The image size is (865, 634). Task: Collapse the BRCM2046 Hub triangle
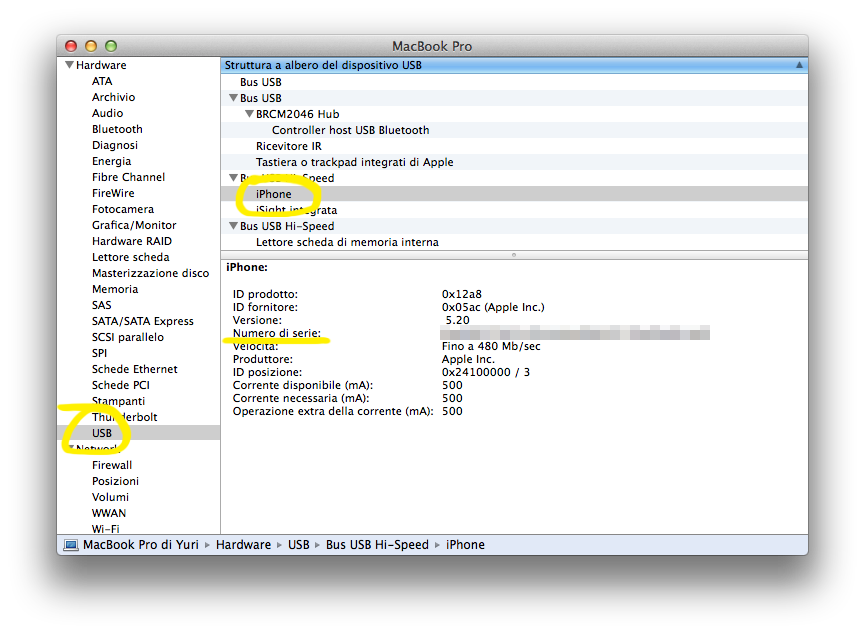coord(249,114)
